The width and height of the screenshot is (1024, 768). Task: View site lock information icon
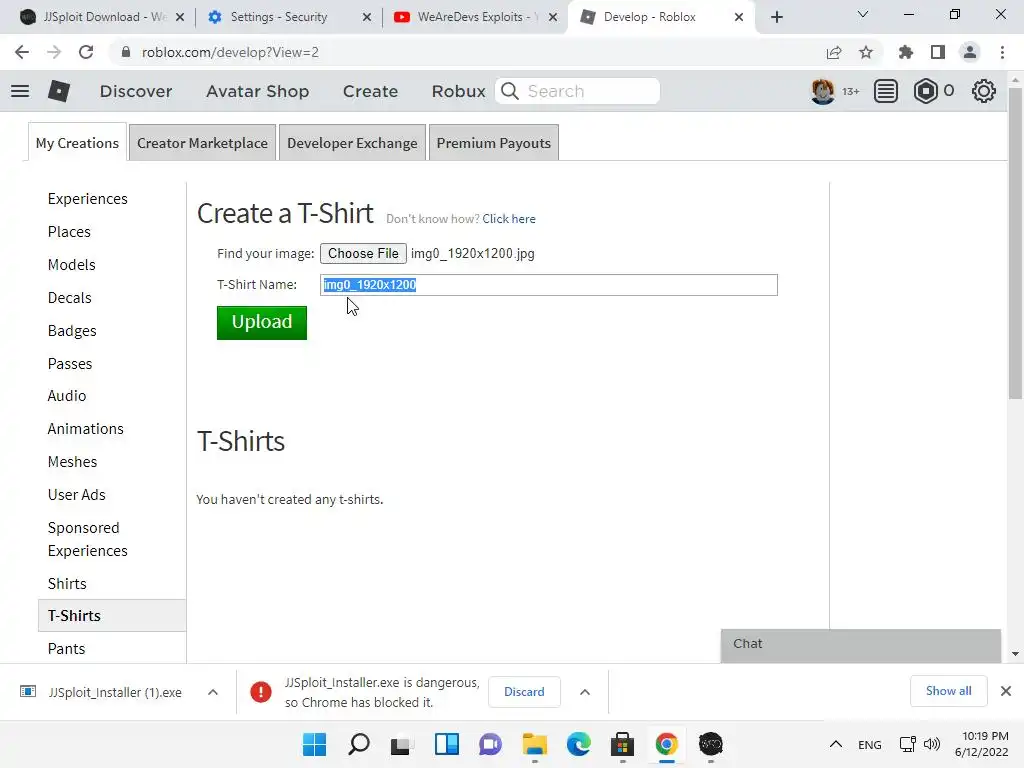click(126, 52)
